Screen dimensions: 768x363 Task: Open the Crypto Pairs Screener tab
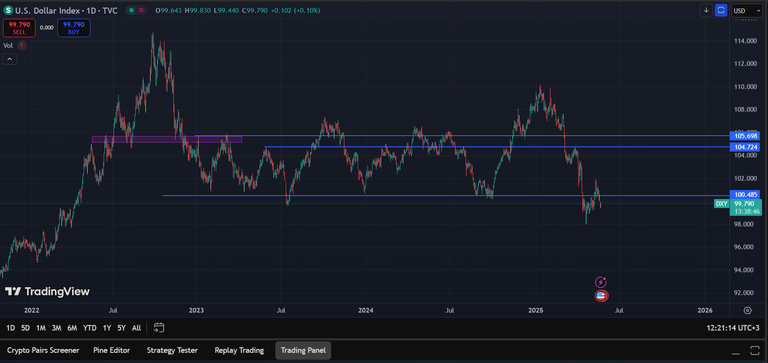(x=43, y=351)
